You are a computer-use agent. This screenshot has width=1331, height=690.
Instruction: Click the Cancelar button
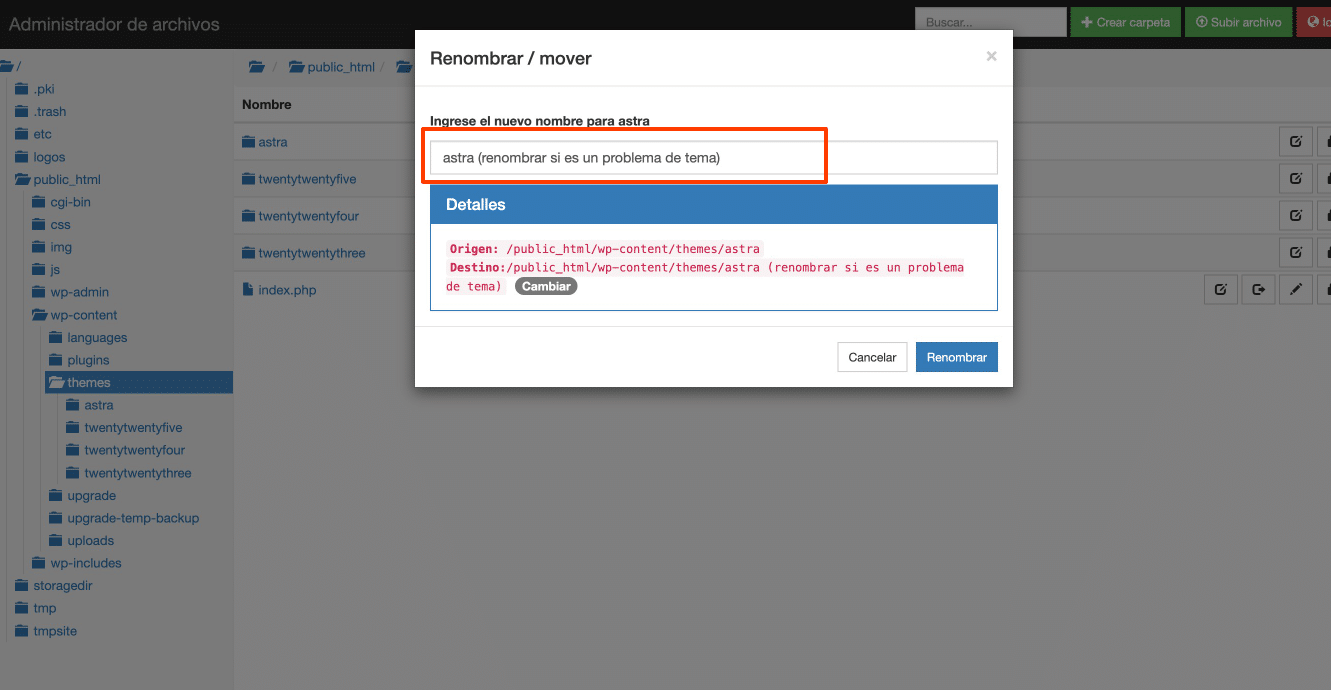pyautogui.click(x=872, y=357)
